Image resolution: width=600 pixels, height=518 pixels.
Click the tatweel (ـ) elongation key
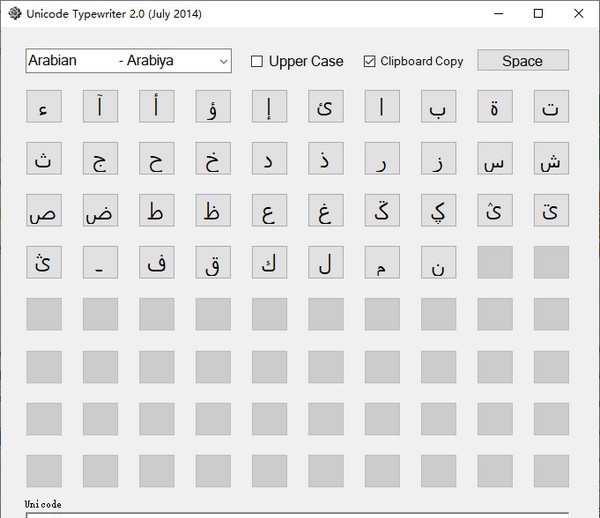pos(100,262)
